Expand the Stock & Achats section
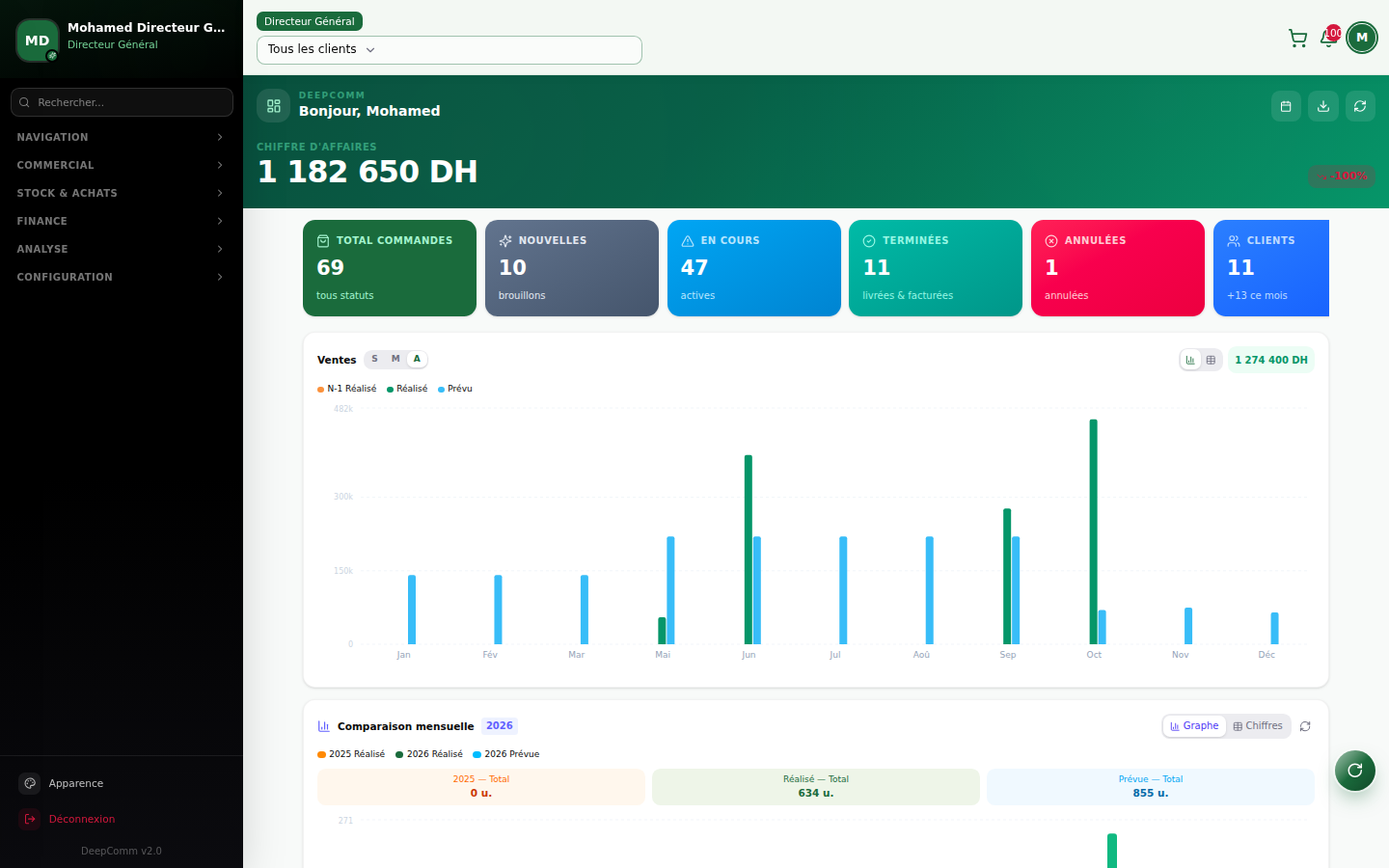Image resolution: width=1389 pixels, height=868 pixels. tap(122, 193)
